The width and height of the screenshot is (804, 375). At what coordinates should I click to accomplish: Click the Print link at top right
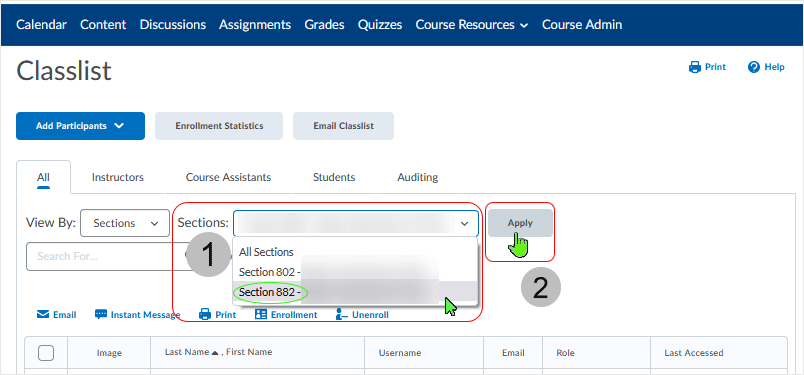pos(715,67)
